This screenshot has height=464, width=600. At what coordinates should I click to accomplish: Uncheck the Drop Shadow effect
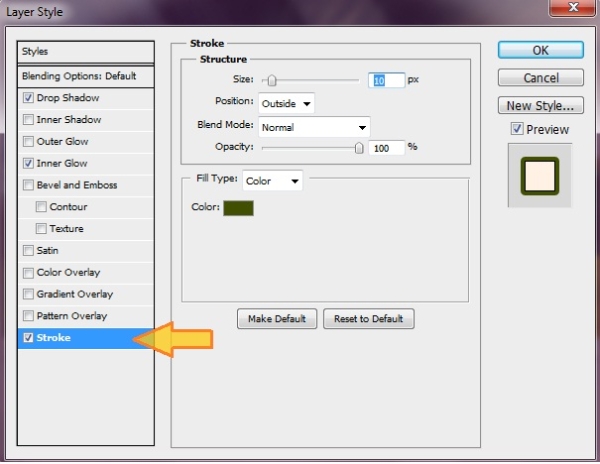click(x=28, y=98)
